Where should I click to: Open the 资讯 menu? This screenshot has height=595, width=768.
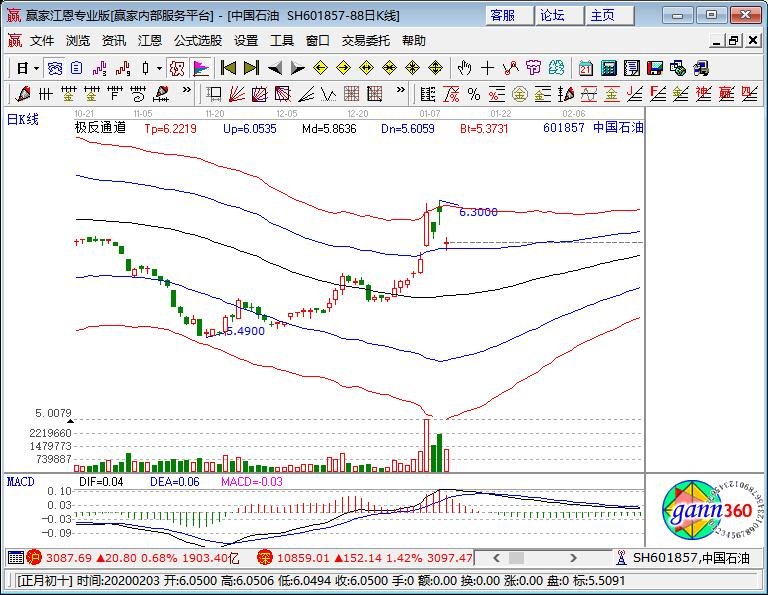pos(114,41)
